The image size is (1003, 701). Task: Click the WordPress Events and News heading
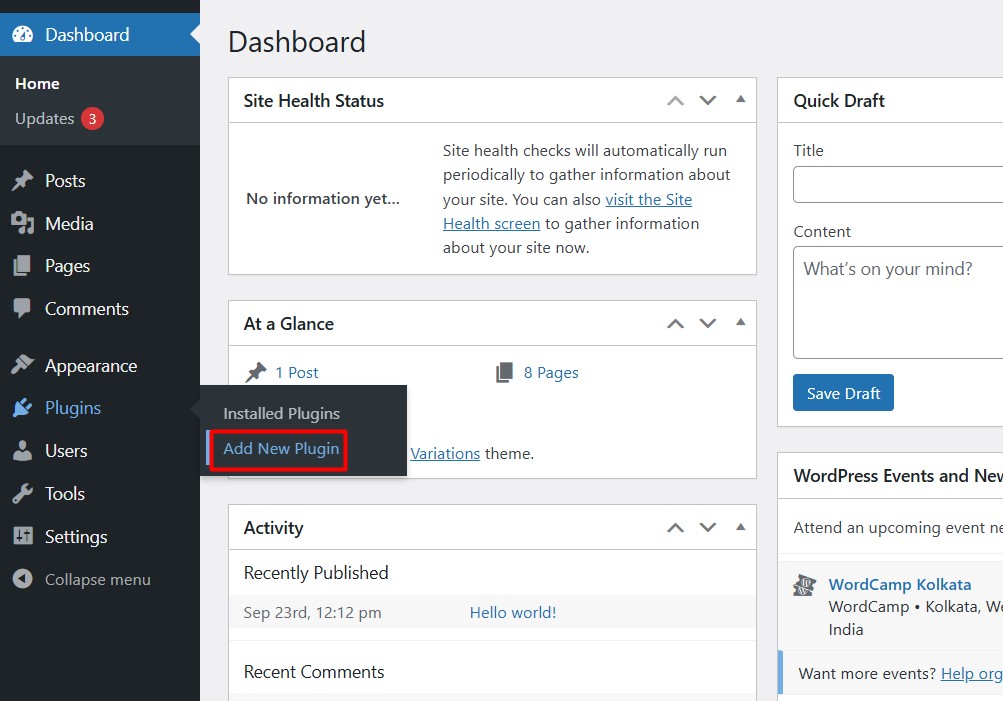(x=898, y=476)
